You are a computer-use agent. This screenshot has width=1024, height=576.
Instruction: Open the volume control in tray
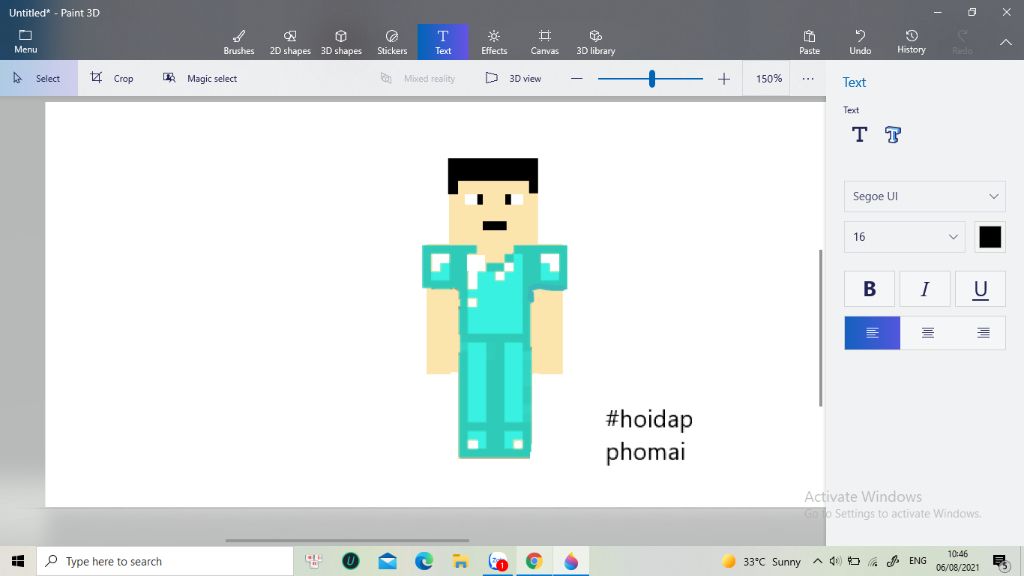tap(835, 561)
